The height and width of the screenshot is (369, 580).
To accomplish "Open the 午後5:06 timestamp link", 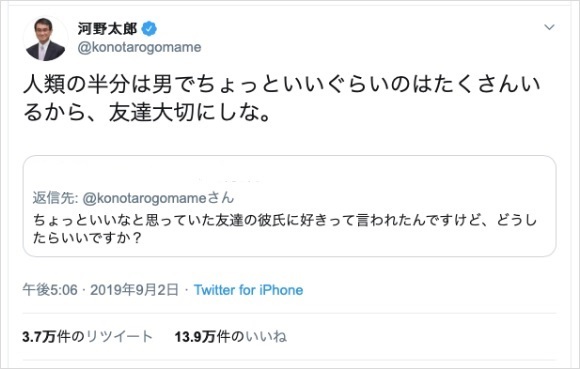I will pos(50,290).
